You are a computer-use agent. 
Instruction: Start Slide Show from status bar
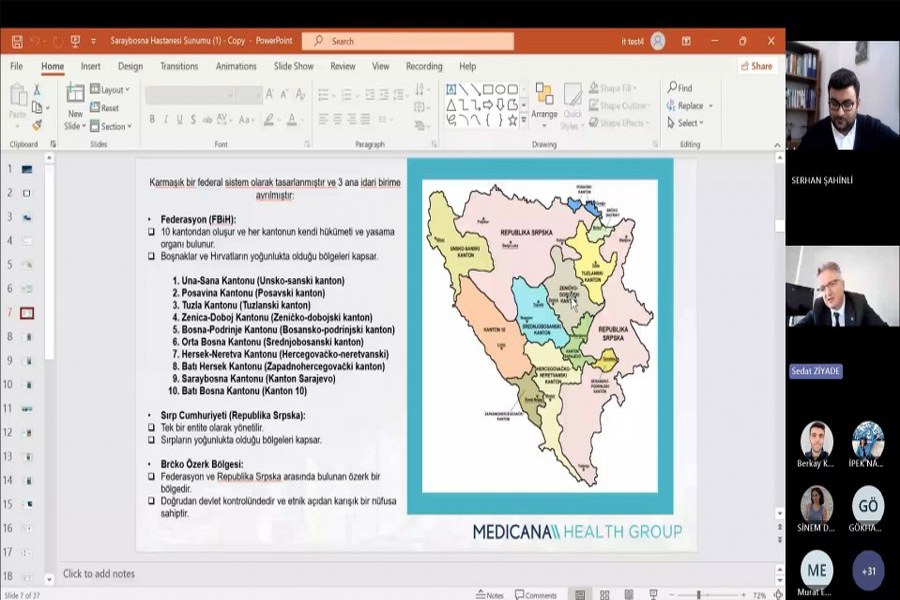(652, 595)
